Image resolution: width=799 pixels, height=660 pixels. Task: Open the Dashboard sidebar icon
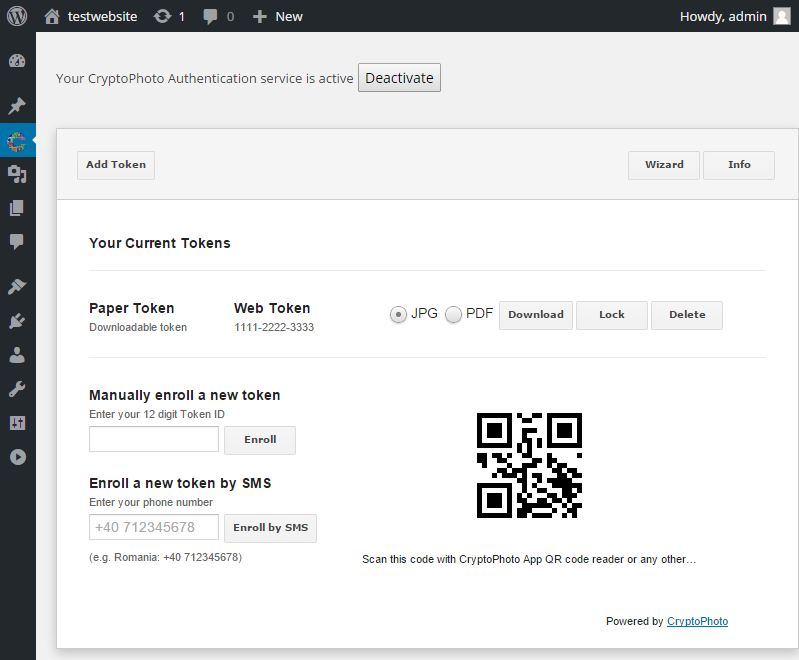click(x=17, y=61)
